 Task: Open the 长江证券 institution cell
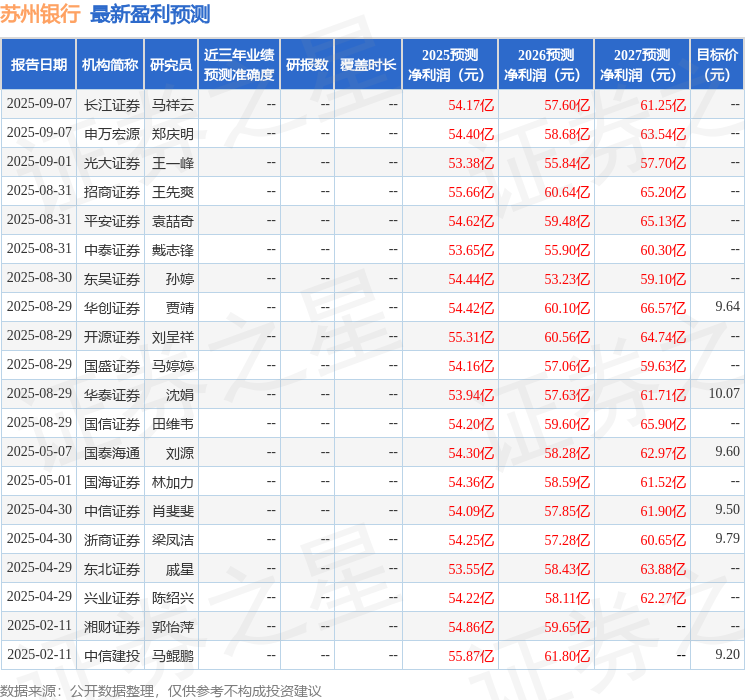(112, 104)
